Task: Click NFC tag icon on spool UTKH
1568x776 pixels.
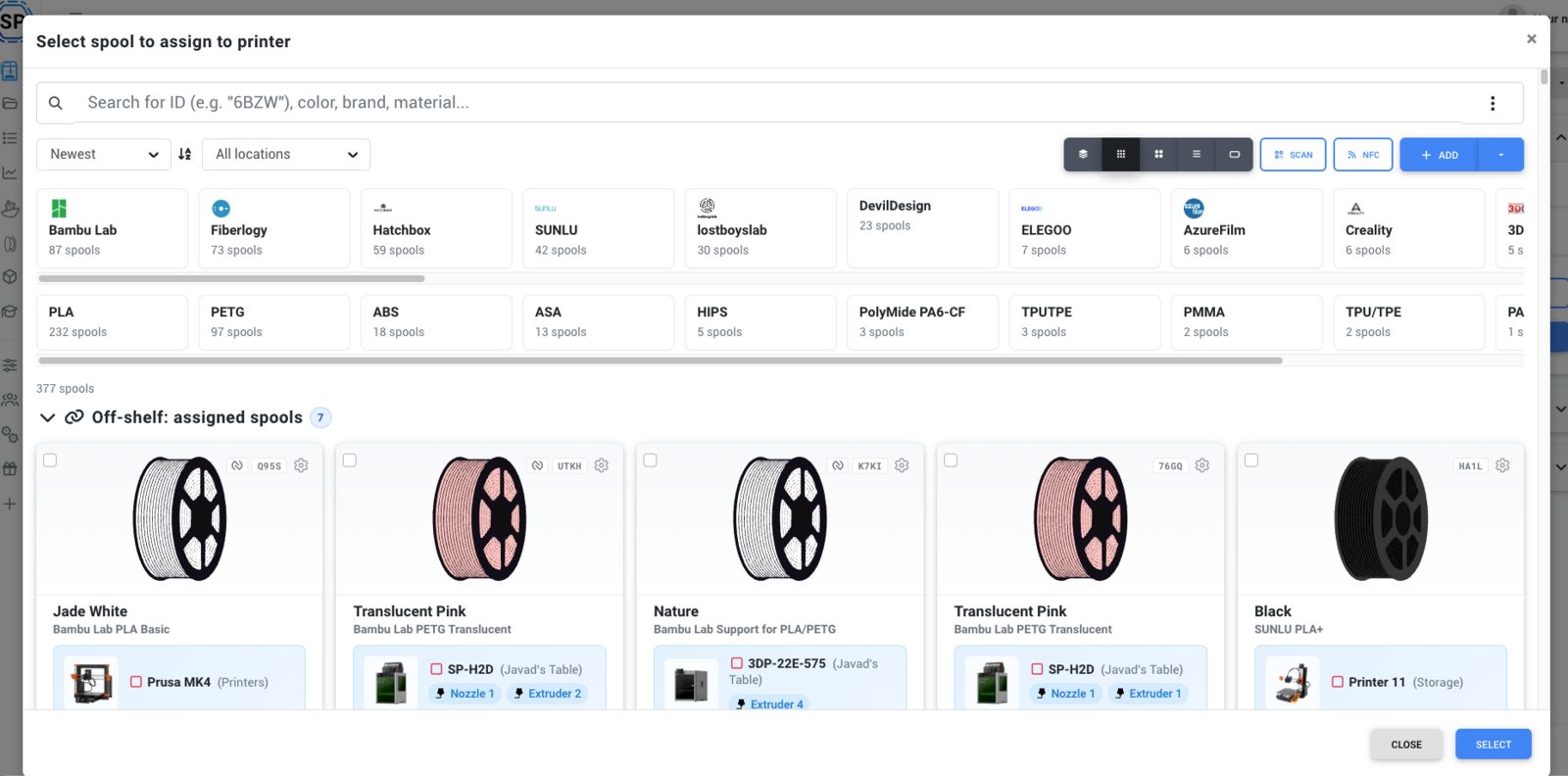Action: coord(537,465)
